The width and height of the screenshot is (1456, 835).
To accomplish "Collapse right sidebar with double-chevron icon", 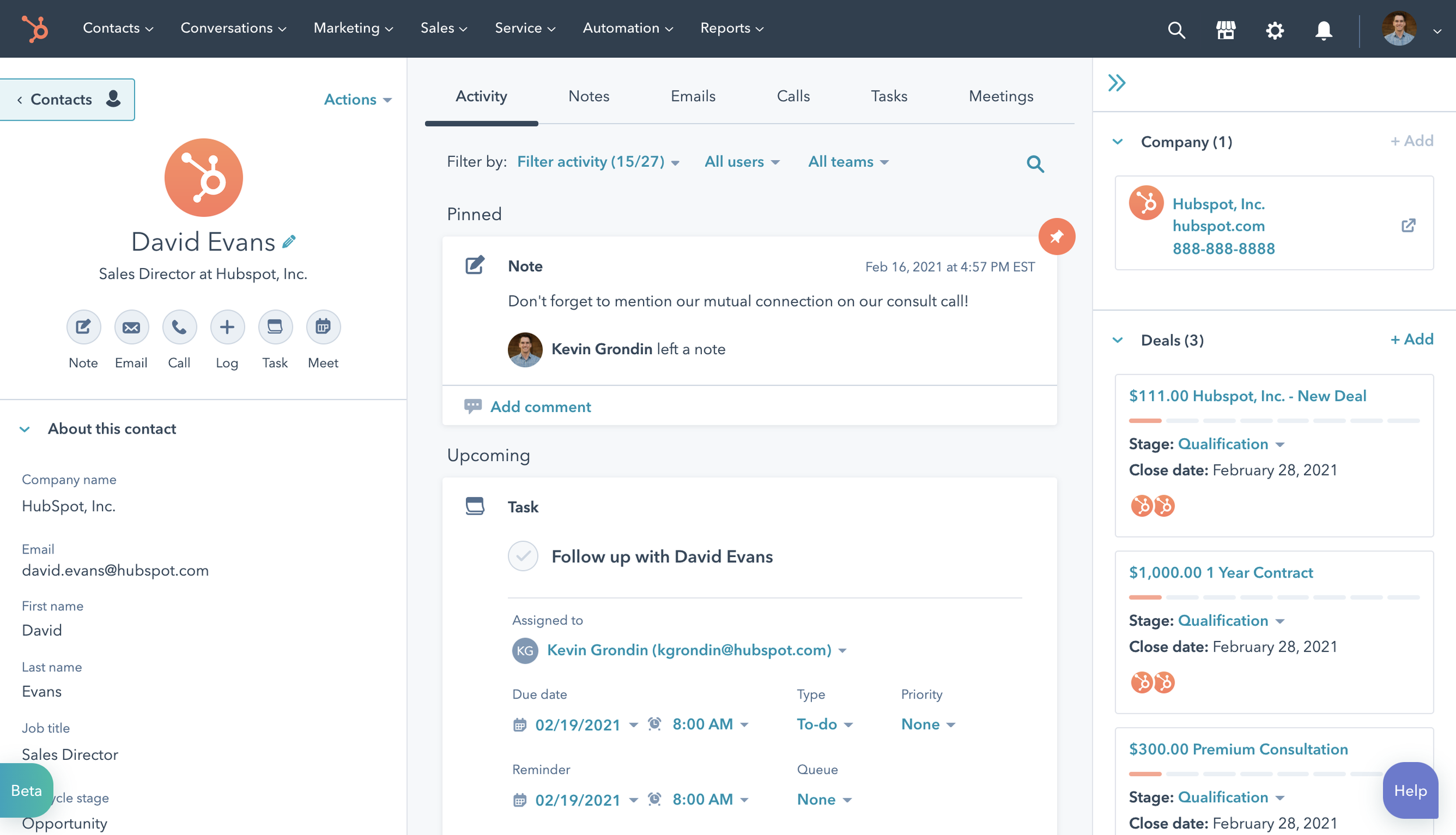I will (x=1116, y=83).
